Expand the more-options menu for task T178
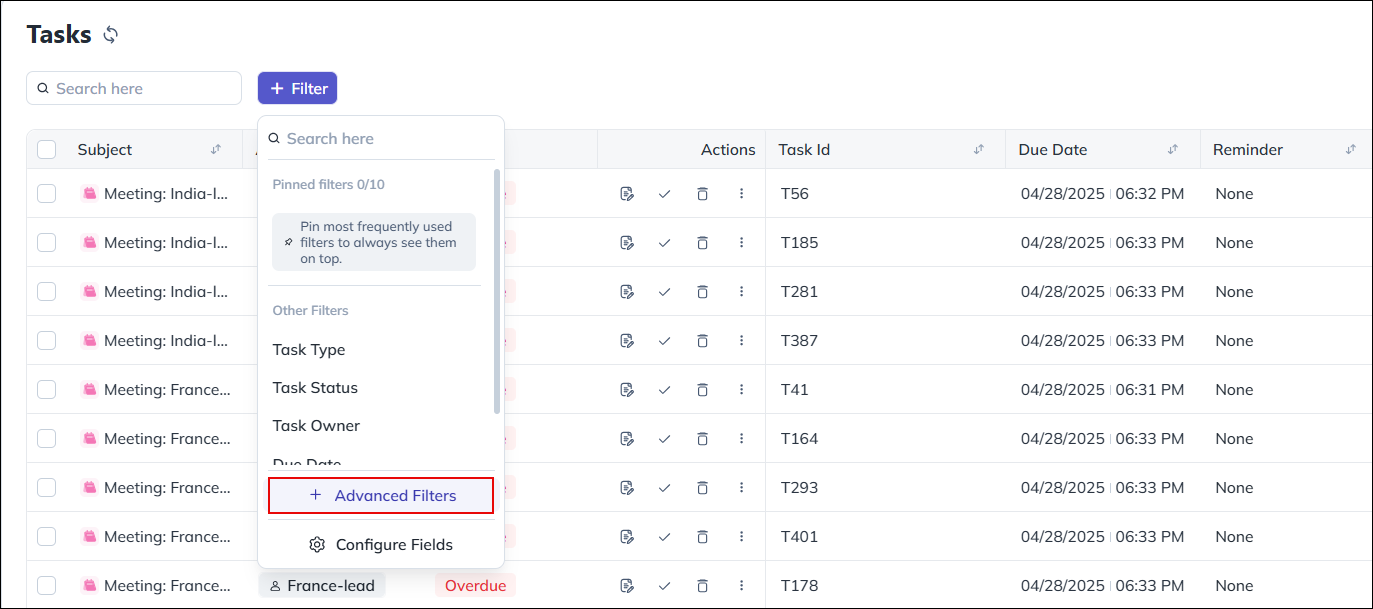 click(x=741, y=586)
